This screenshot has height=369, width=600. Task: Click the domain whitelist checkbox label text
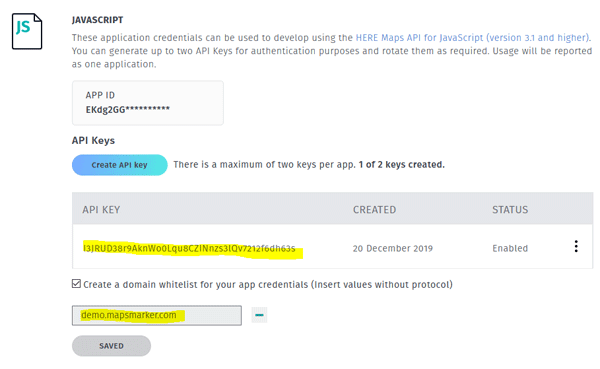pyautogui.click(x=267, y=285)
